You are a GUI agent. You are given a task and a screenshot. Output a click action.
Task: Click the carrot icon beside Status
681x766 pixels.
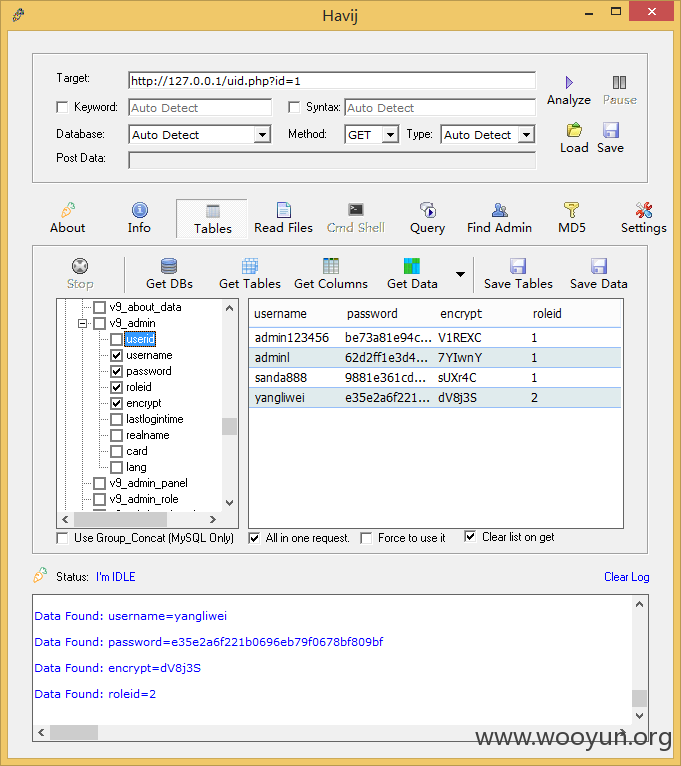(41, 575)
